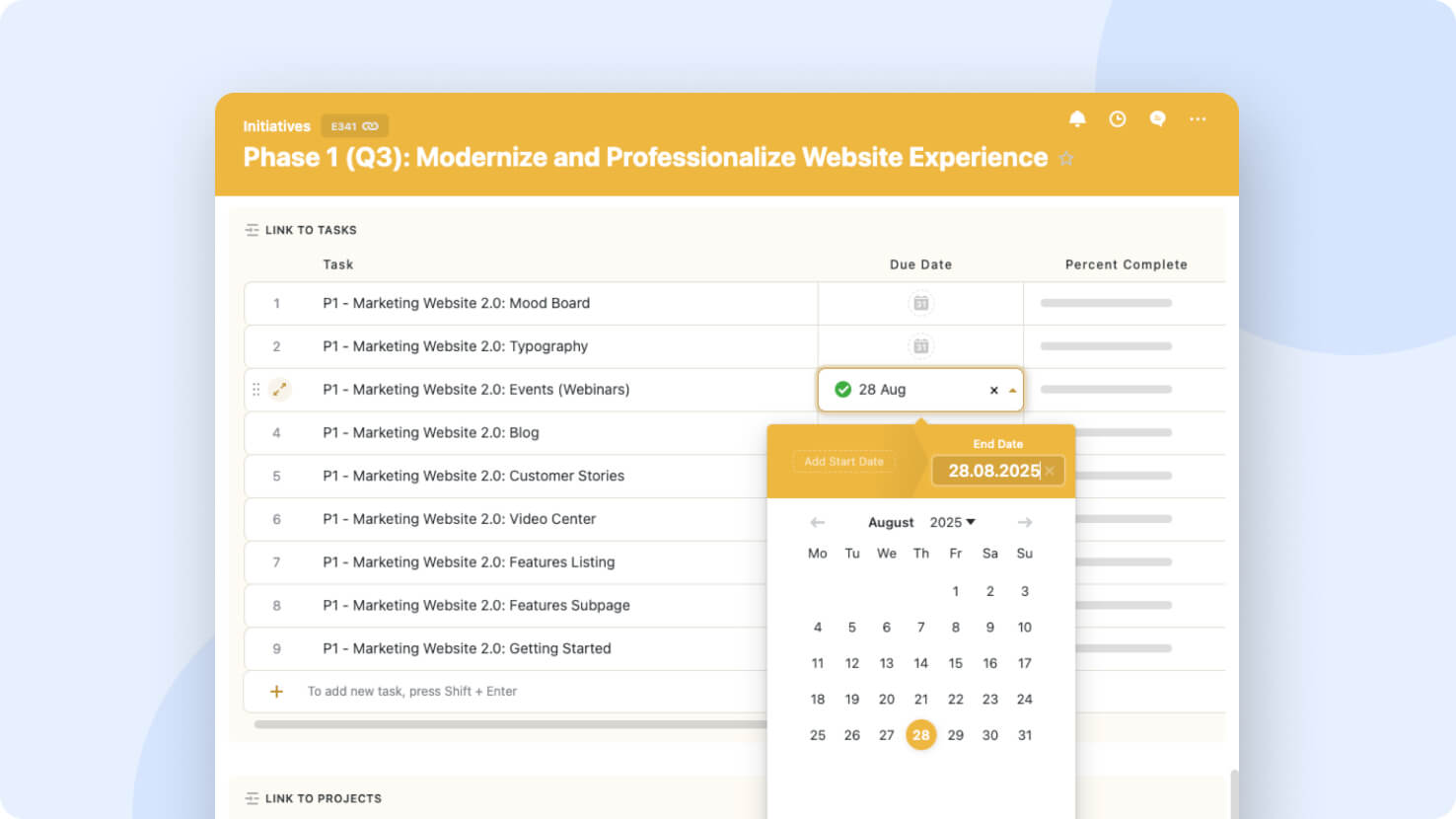
Task: Click the Due Date column header
Action: (x=920, y=264)
